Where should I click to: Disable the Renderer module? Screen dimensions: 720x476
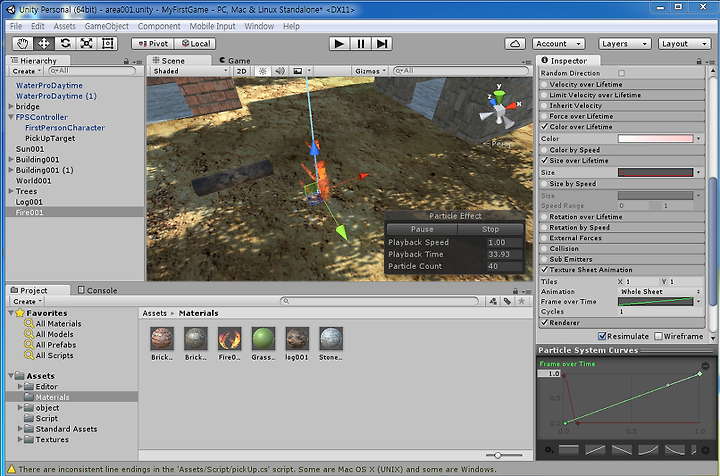[x=545, y=323]
